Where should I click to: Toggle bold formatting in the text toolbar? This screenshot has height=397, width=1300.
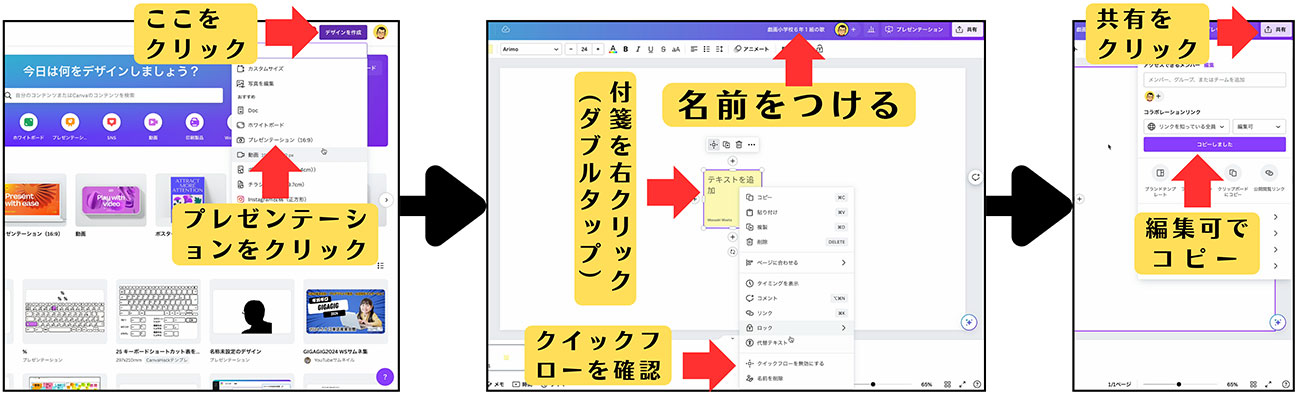point(626,48)
